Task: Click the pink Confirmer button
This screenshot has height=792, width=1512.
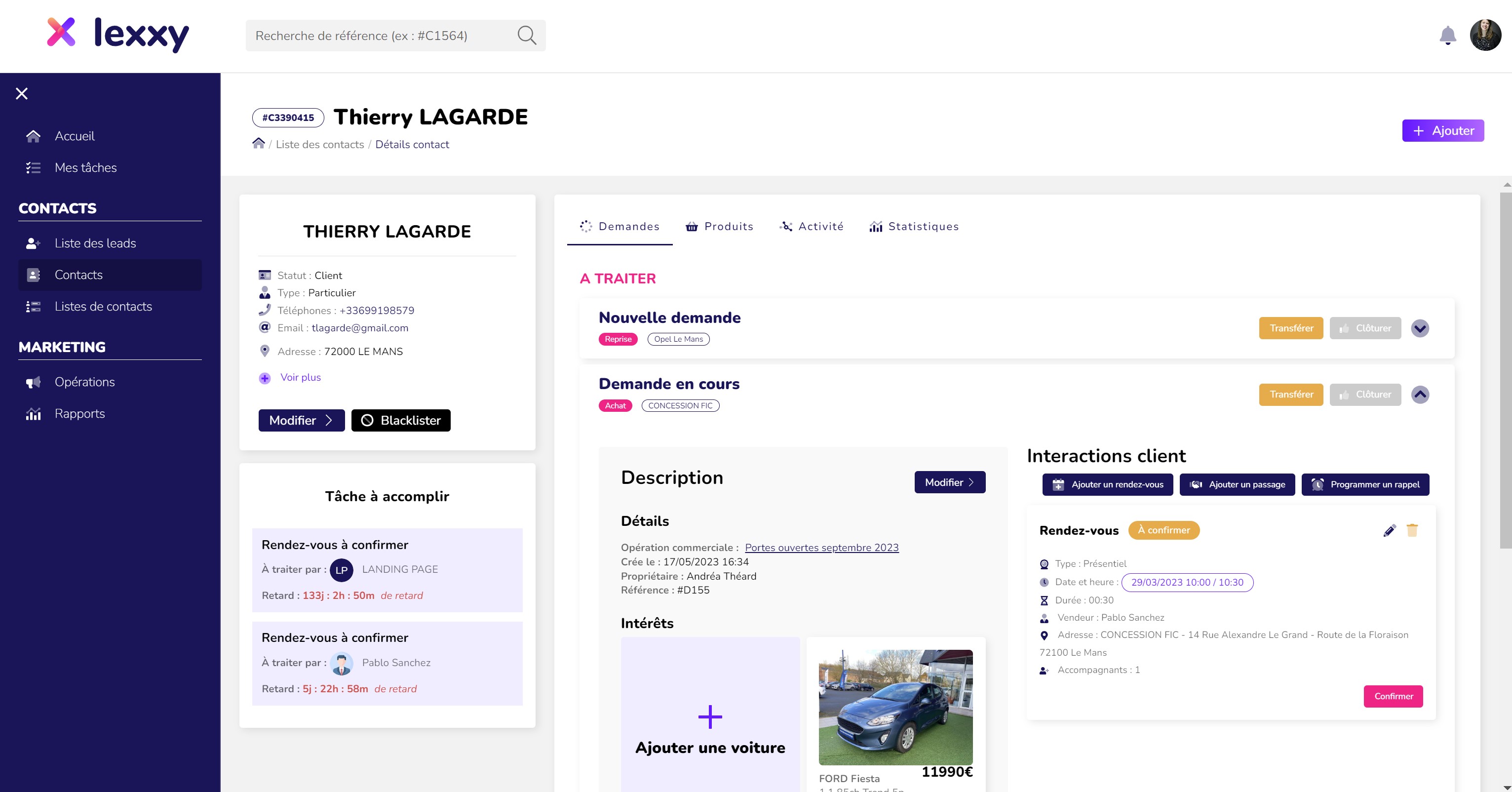Action: click(x=1393, y=696)
